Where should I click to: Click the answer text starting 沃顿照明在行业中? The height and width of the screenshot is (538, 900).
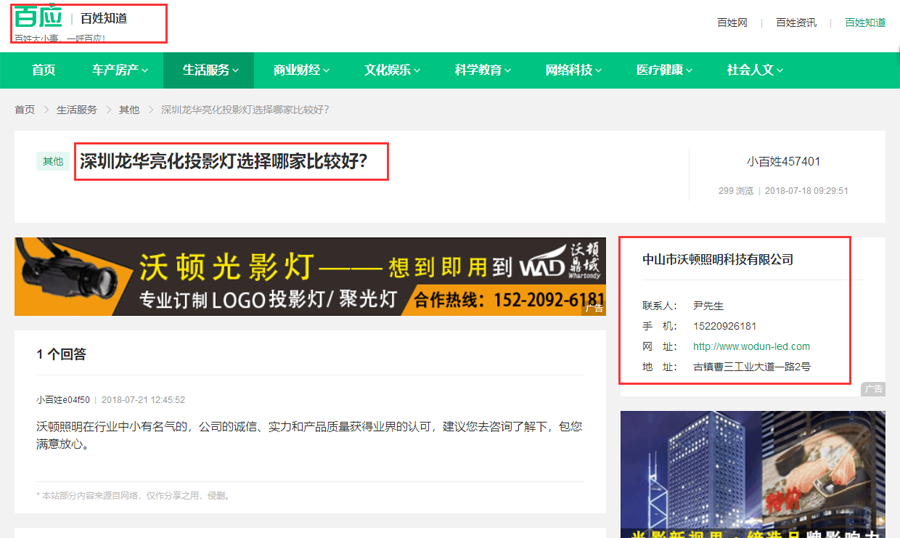point(309,435)
